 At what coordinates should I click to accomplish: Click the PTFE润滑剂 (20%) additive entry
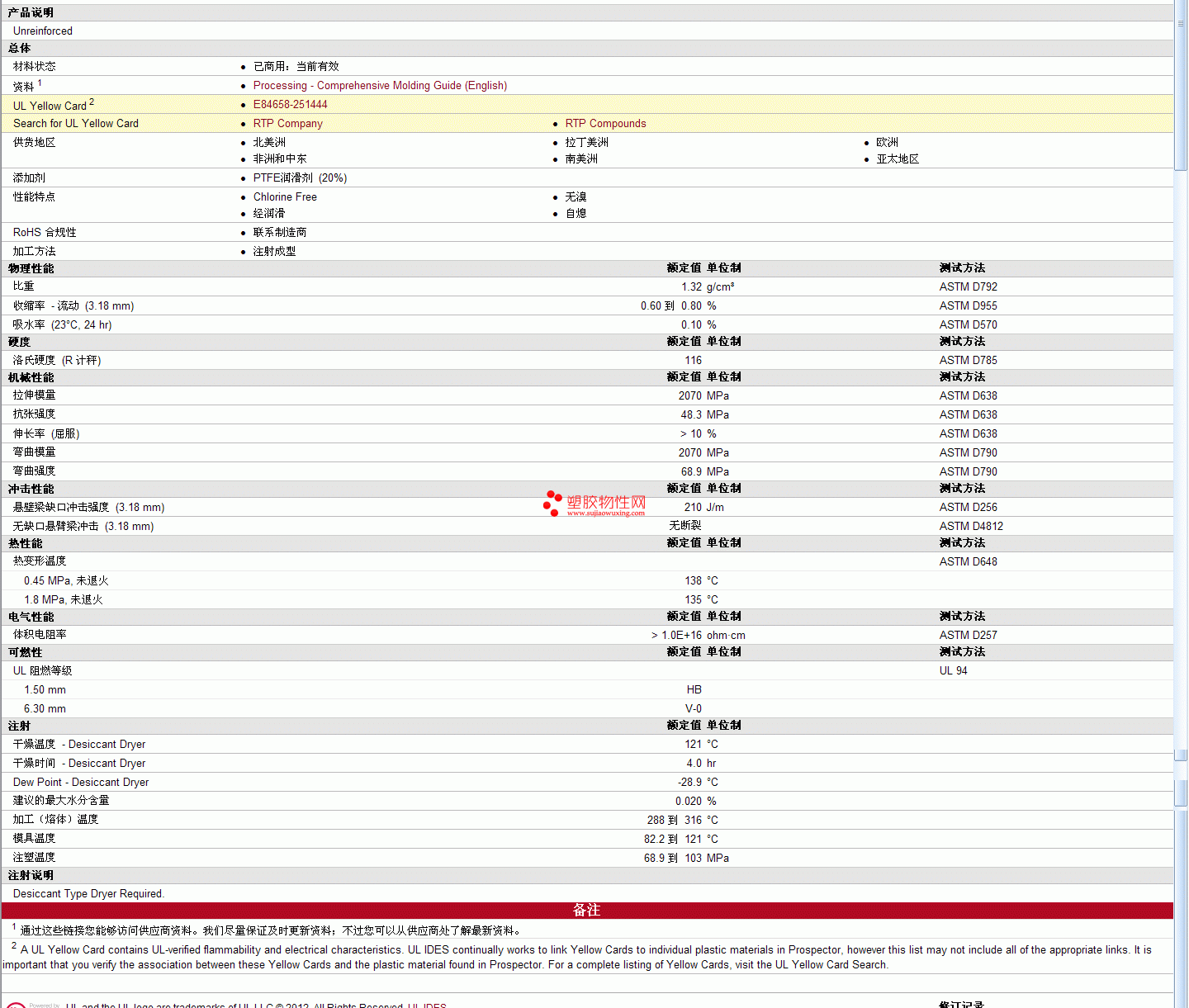click(300, 177)
